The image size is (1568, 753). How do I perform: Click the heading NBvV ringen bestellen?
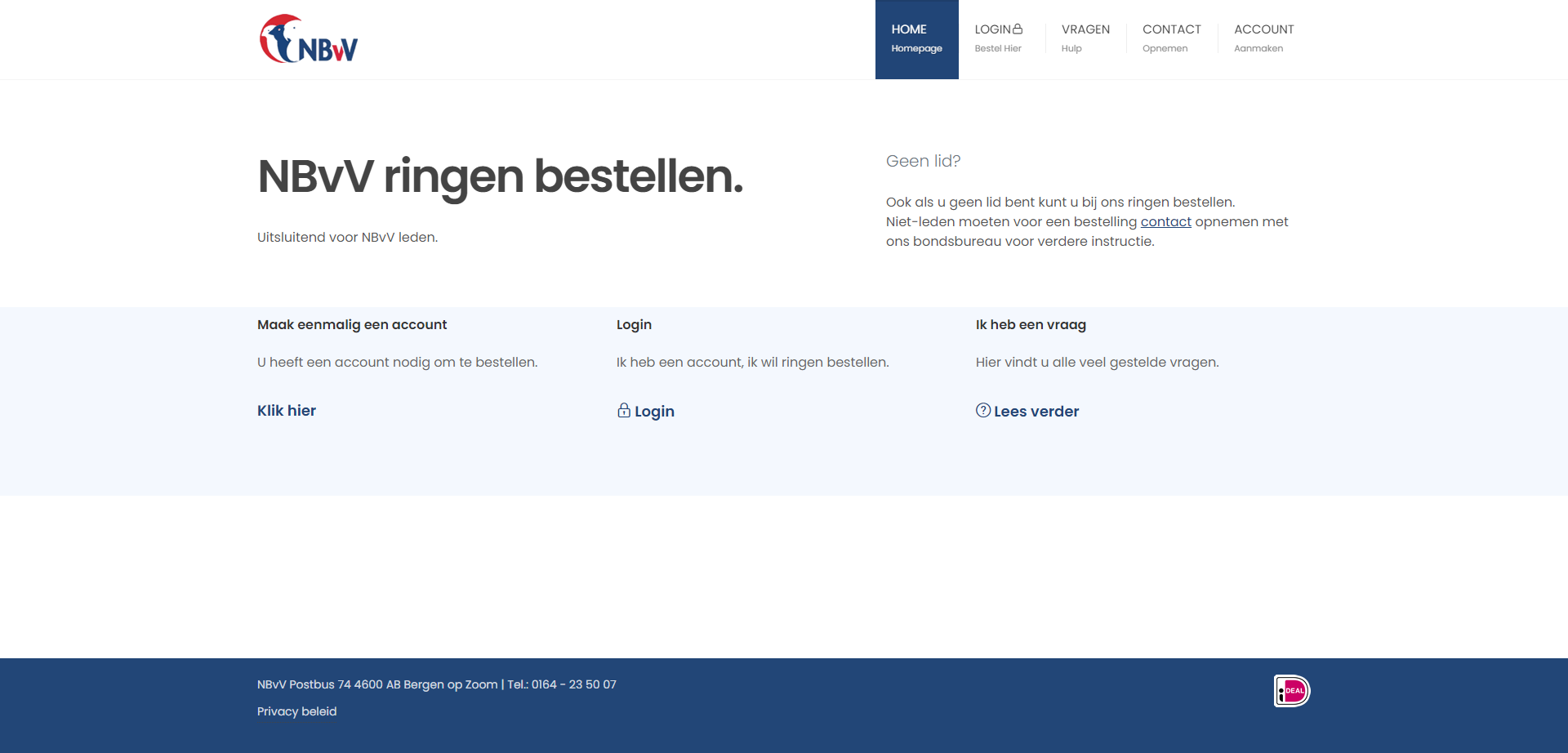[x=500, y=176]
